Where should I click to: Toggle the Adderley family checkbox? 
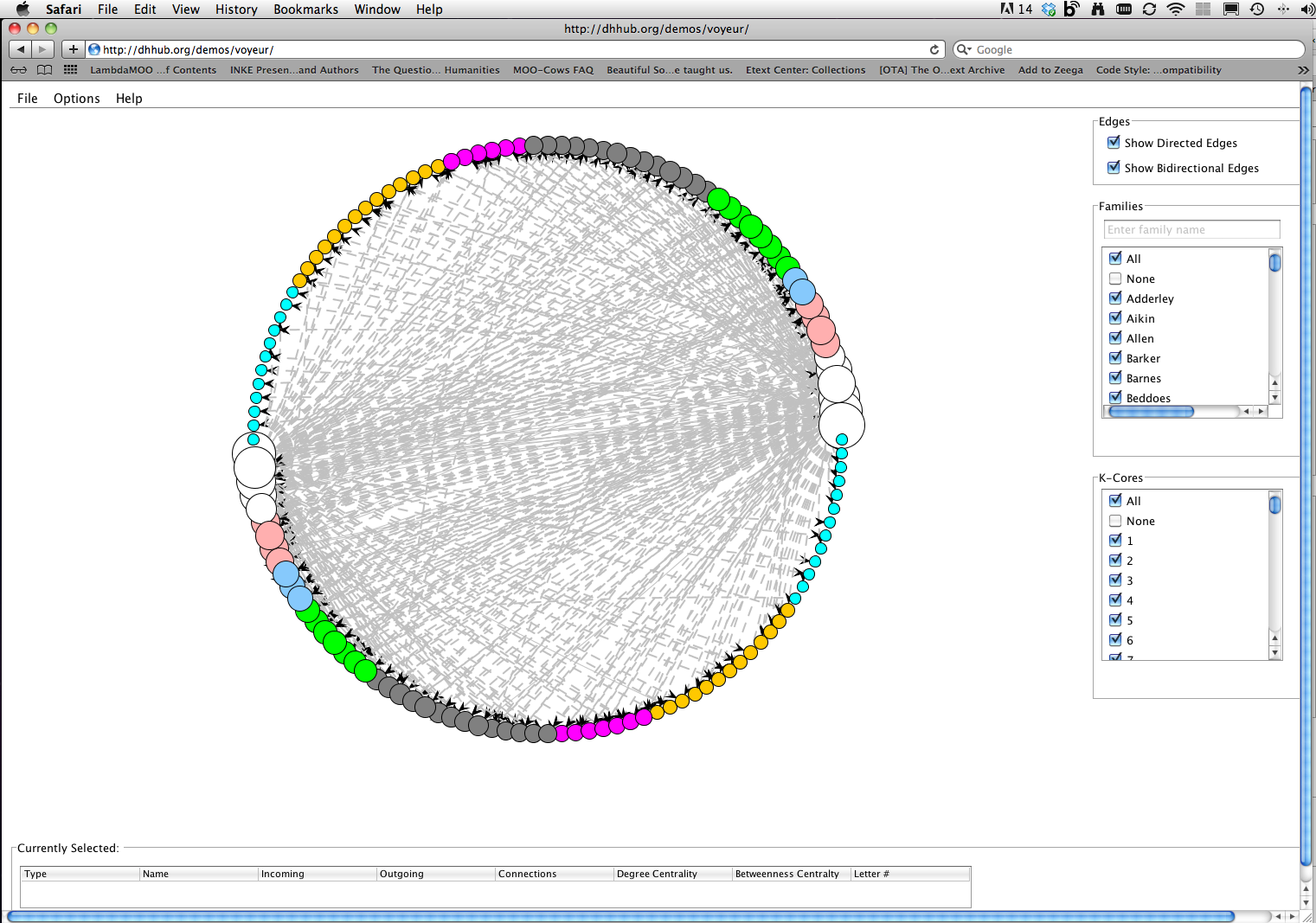[1115, 298]
